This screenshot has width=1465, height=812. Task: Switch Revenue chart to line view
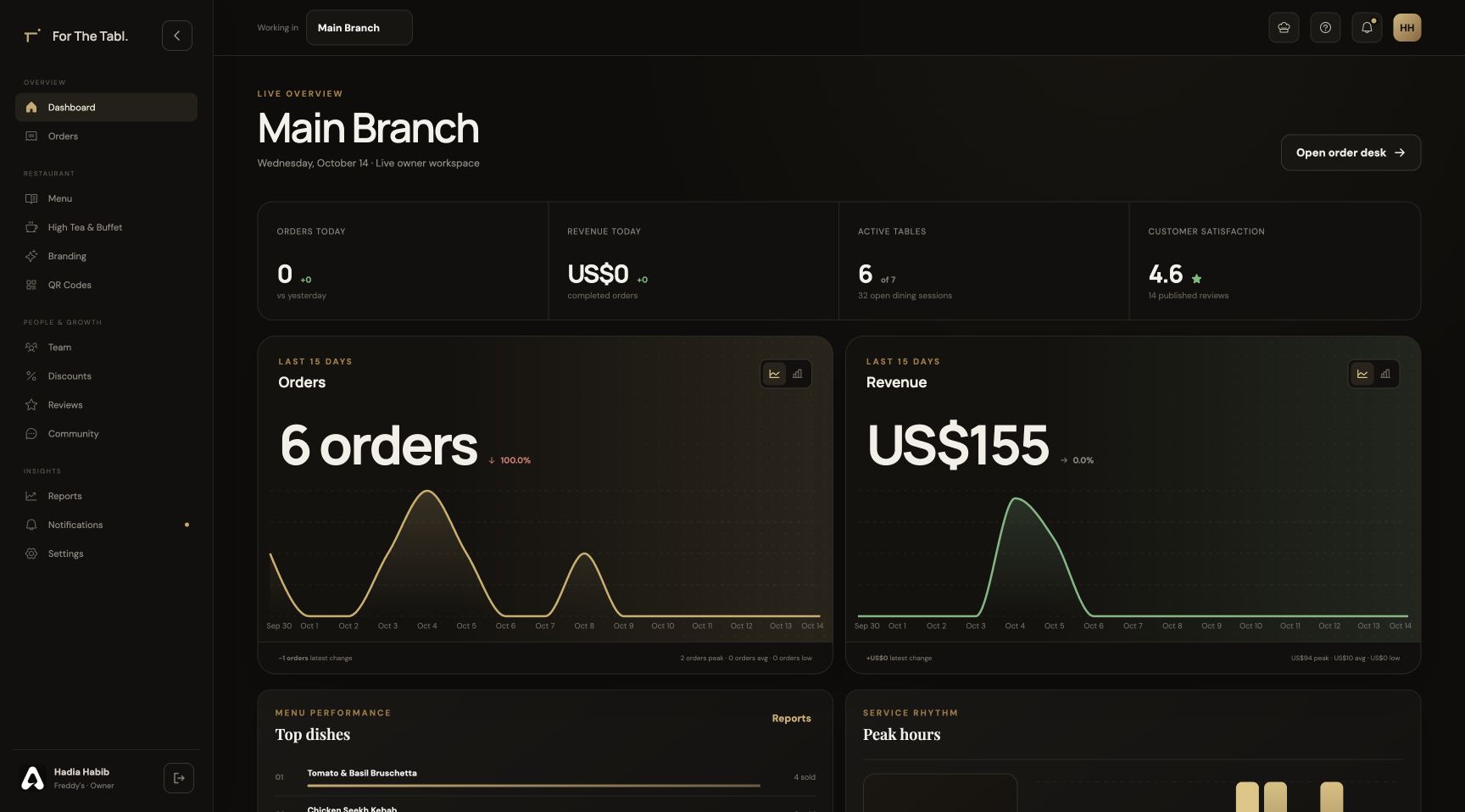click(1362, 374)
